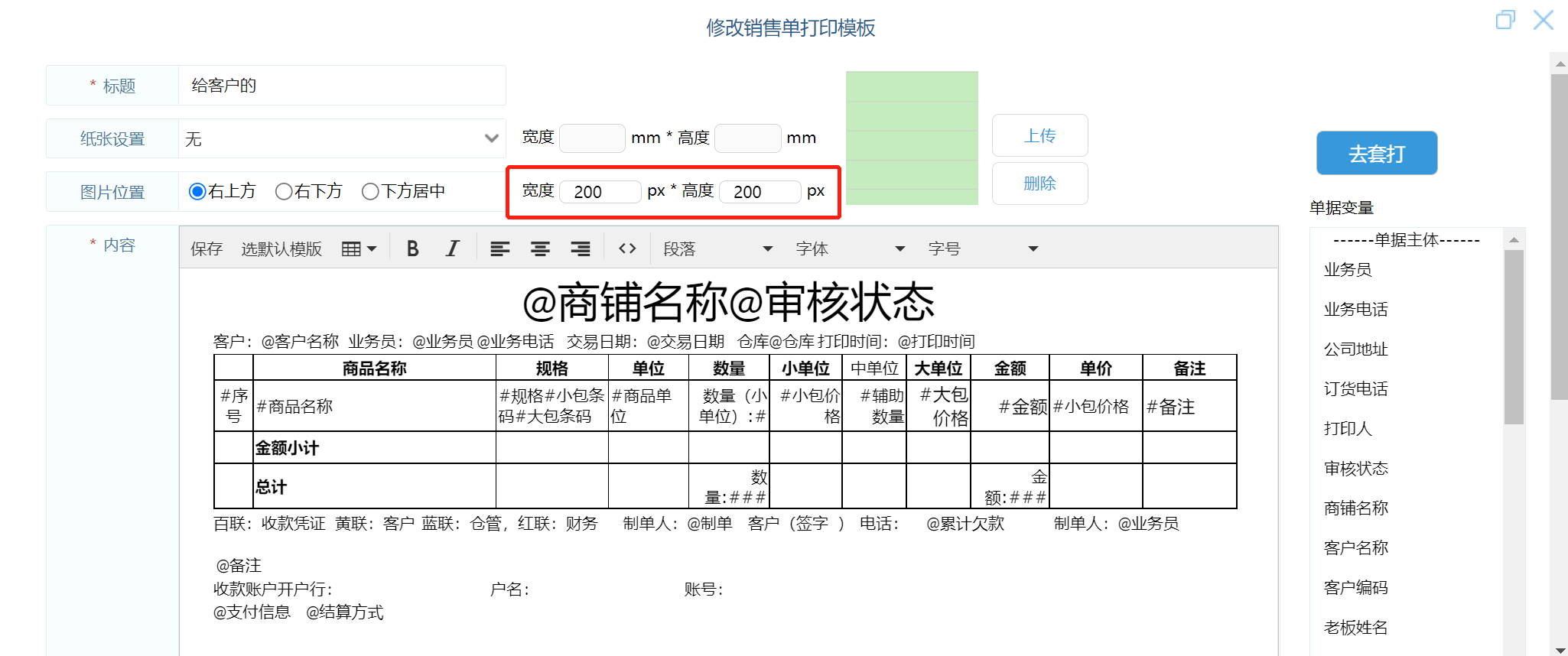Select variable 商铺名称 from list
The width and height of the screenshot is (1568, 656).
[1355, 508]
